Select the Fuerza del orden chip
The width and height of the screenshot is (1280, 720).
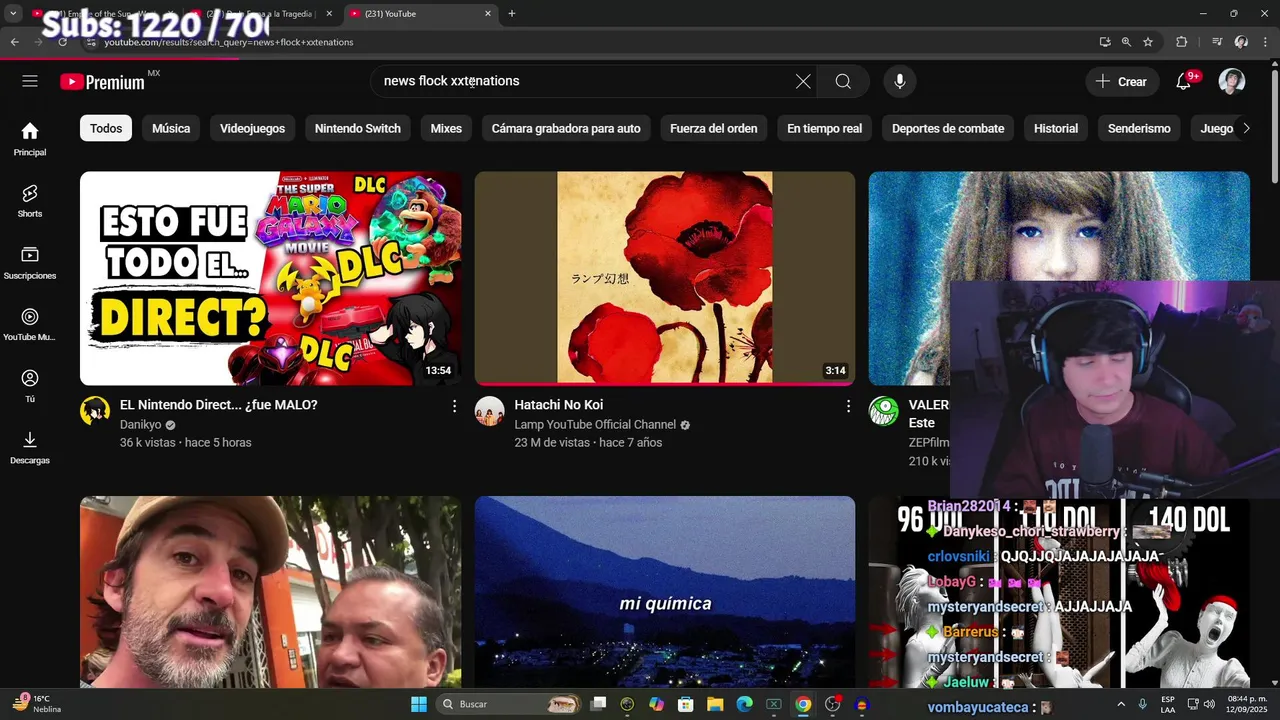(x=714, y=128)
